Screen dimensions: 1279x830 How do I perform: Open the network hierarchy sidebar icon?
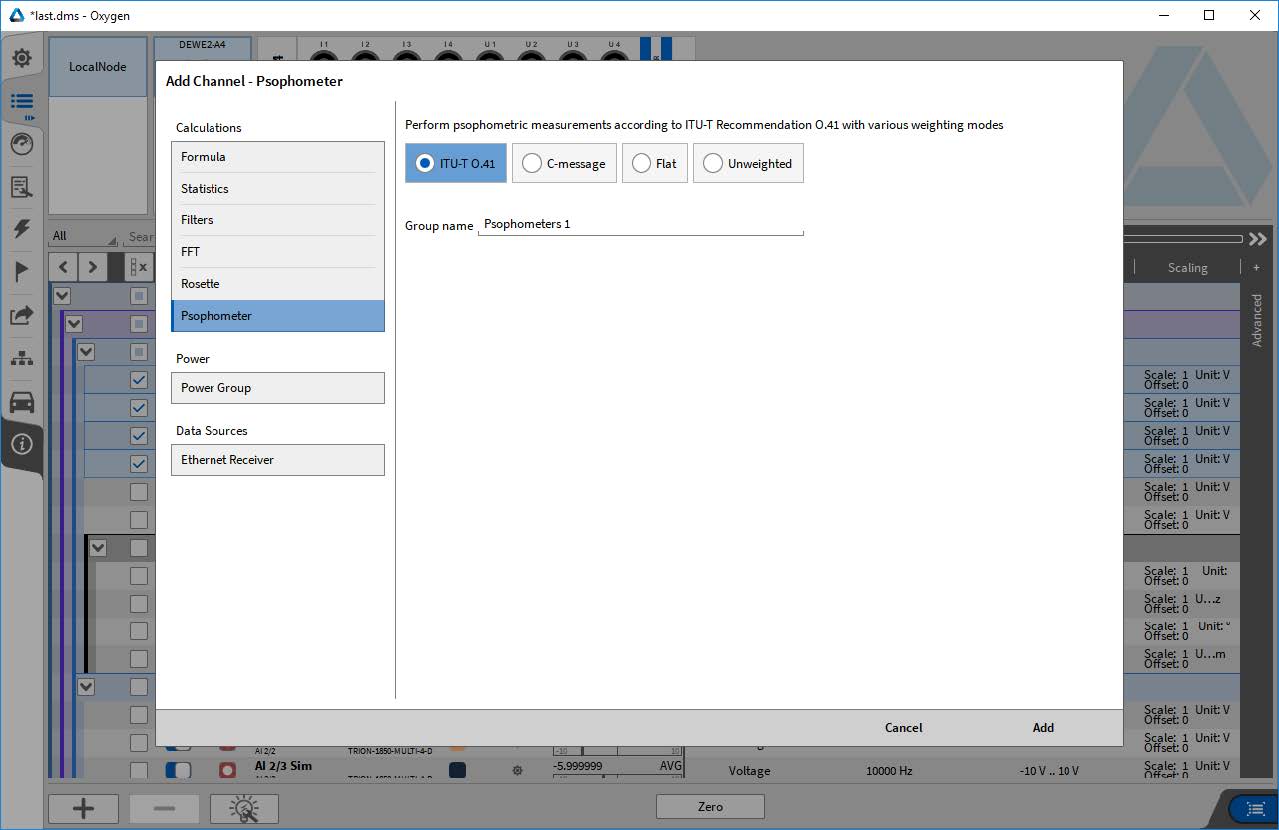click(22, 359)
